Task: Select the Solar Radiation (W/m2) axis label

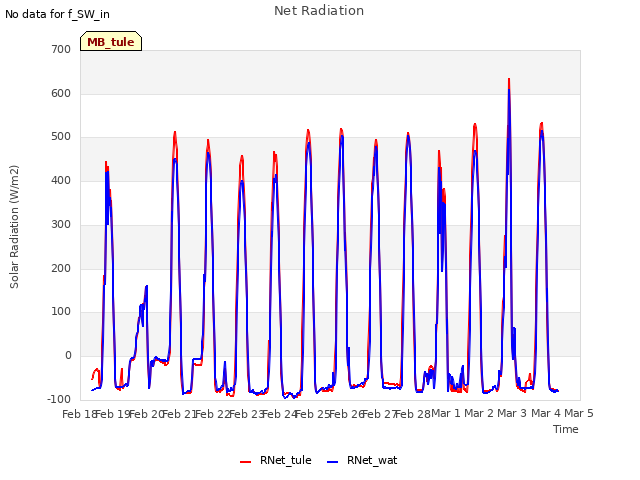Action: tap(14, 227)
